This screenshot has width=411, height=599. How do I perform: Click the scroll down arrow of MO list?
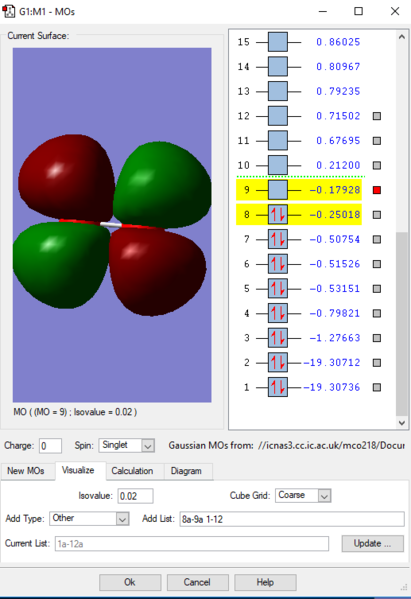(401, 423)
